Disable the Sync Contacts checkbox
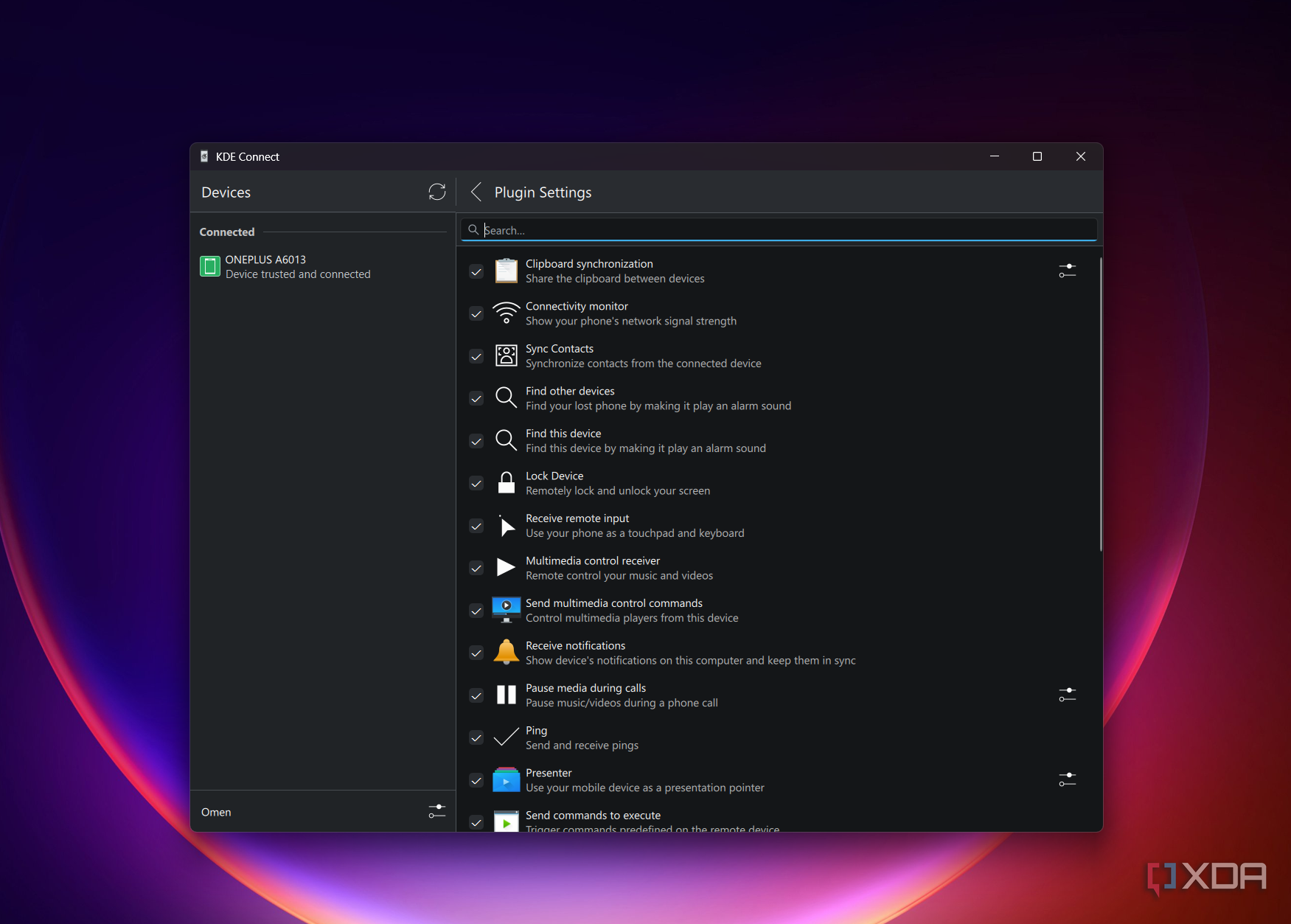This screenshot has width=1291, height=924. (x=476, y=356)
